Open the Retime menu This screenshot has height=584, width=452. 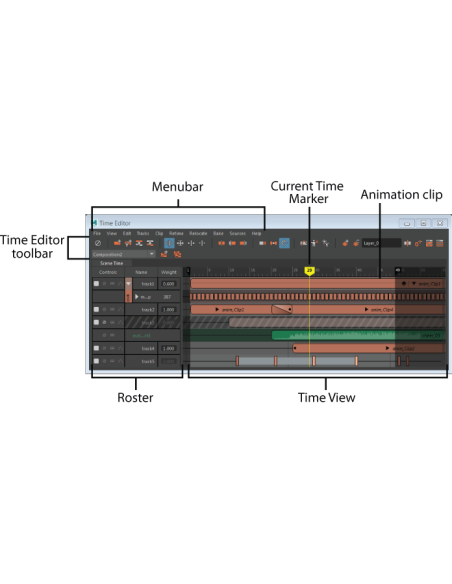(176, 233)
